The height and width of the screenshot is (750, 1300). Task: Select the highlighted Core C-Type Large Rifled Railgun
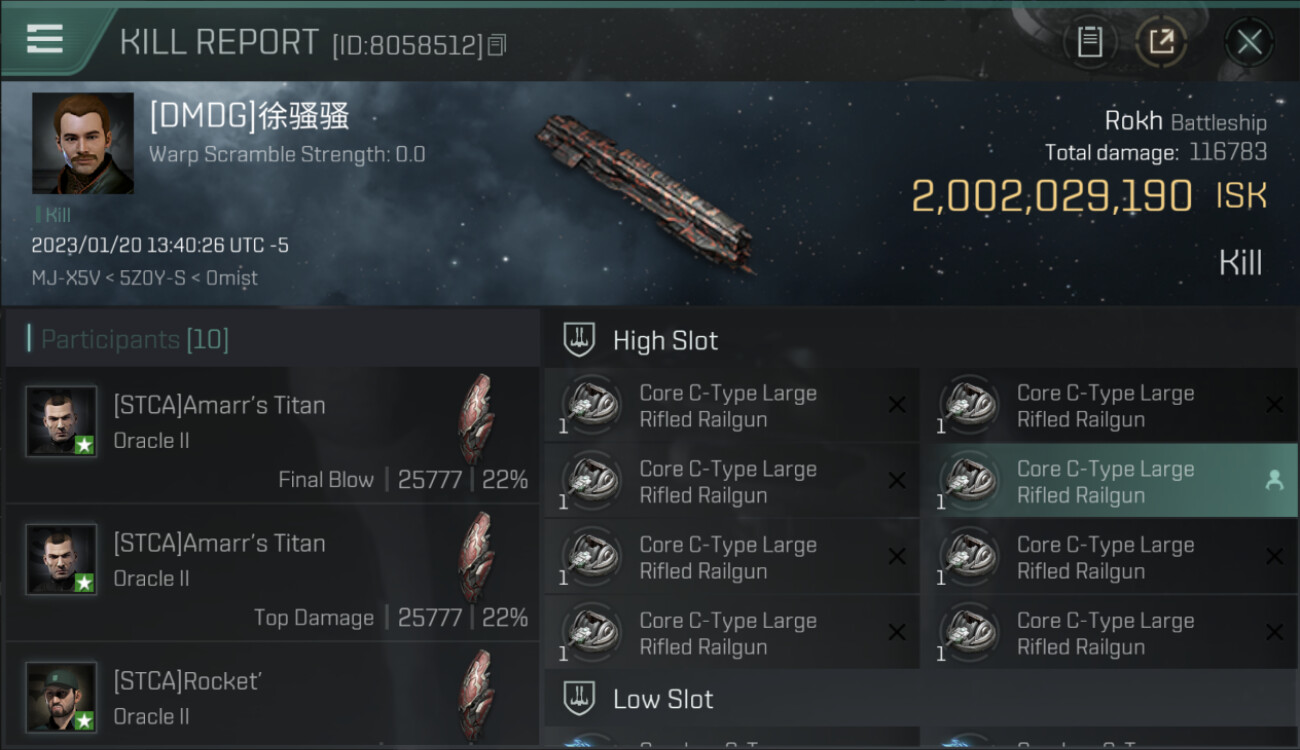coord(1116,482)
